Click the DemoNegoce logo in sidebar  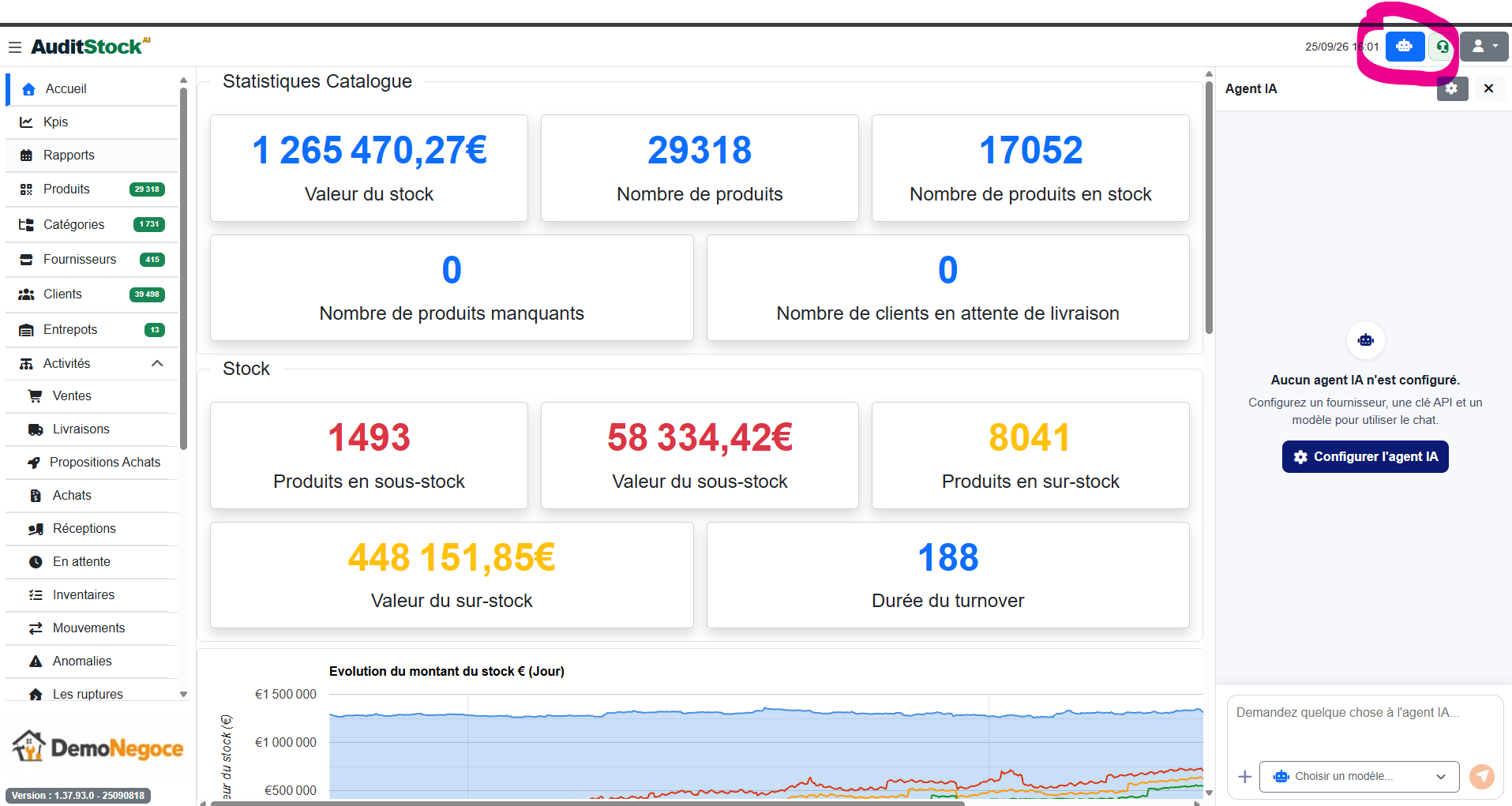pyautogui.click(x=98, y=746)
